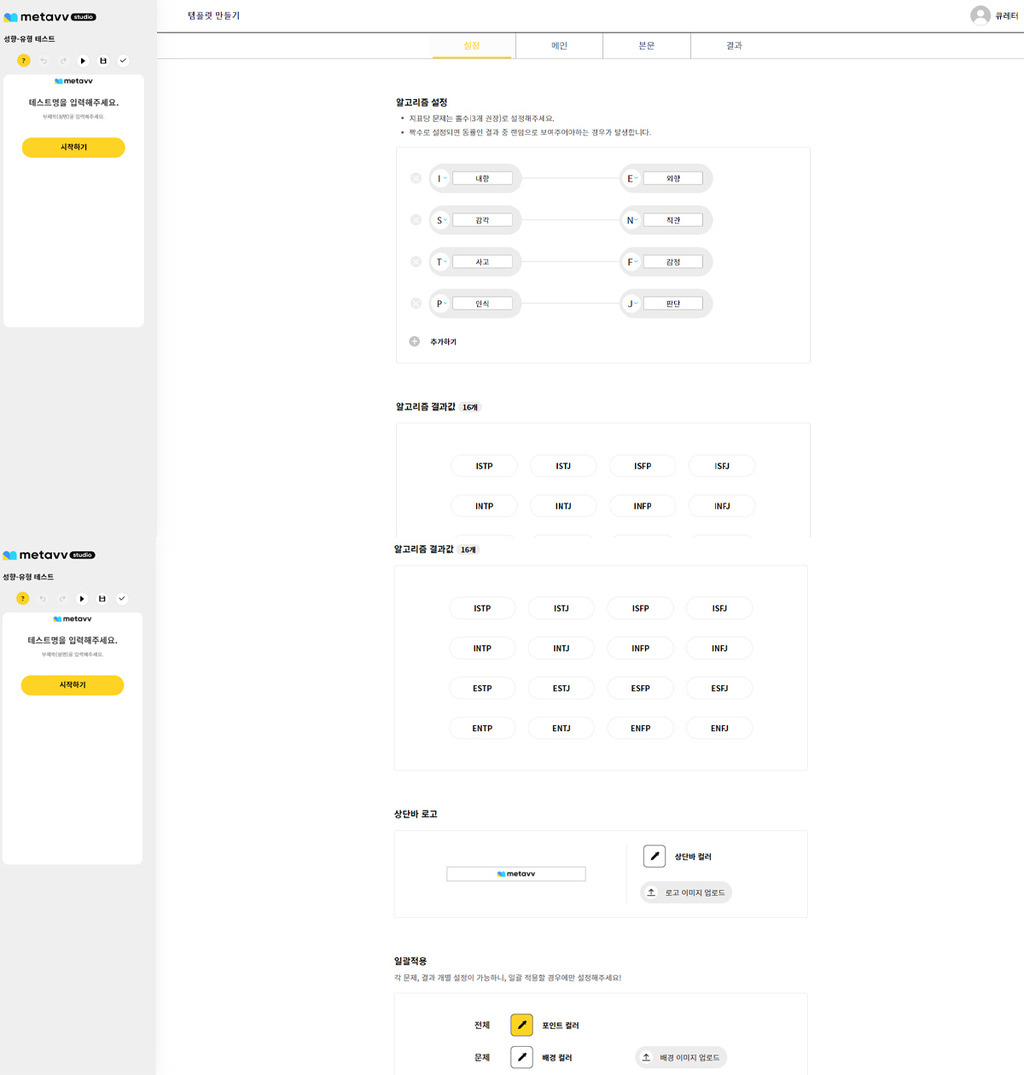Click the upload arrow icon in 배경 이미지 업로드

click(x=646, y=1058)
